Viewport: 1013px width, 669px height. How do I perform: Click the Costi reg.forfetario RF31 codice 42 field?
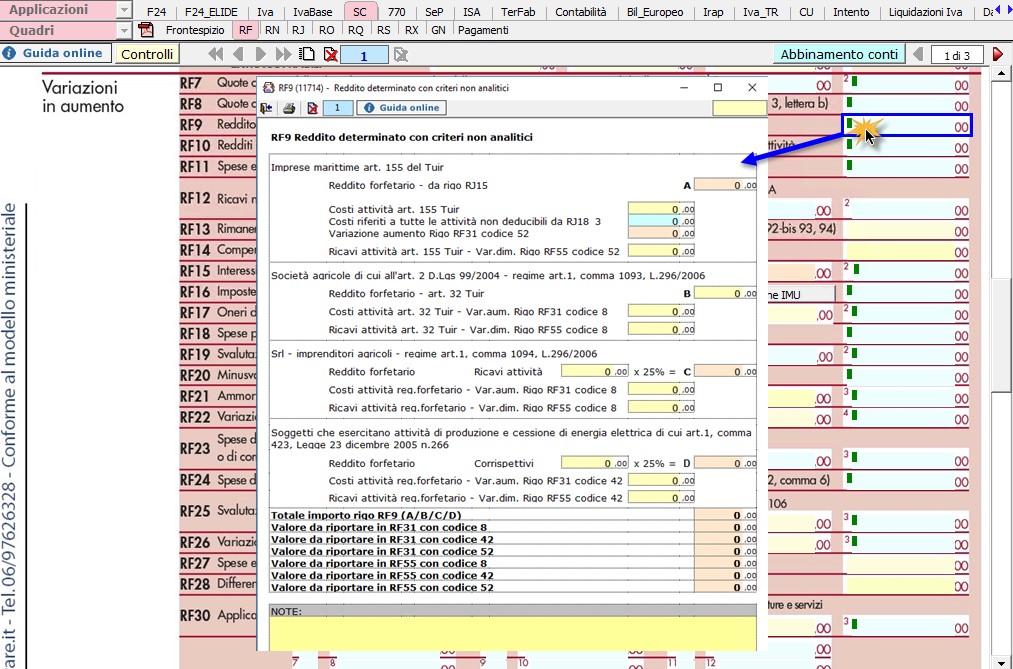click(661, 480)
